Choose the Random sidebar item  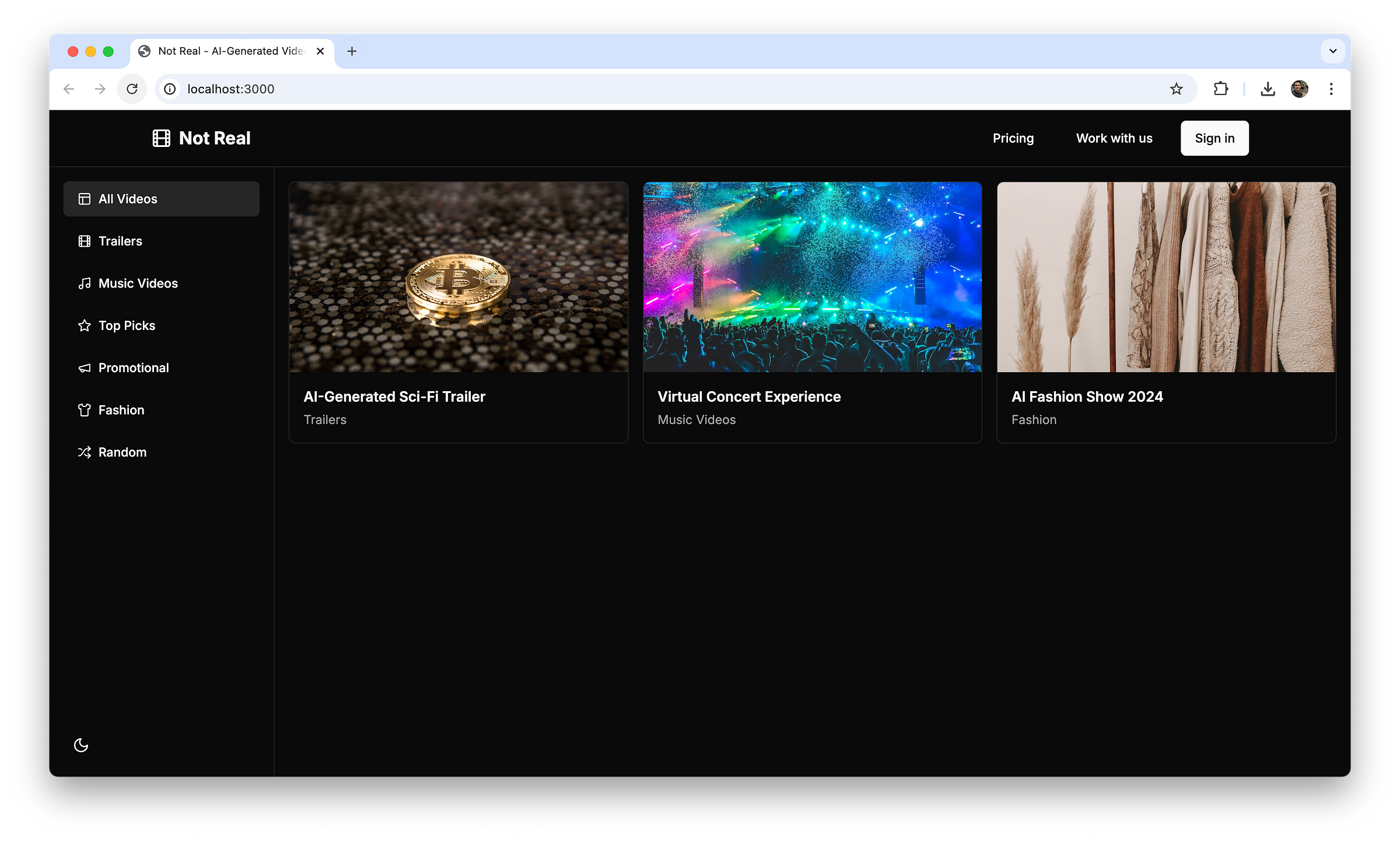pyautogui.click(x=162, y=452)
